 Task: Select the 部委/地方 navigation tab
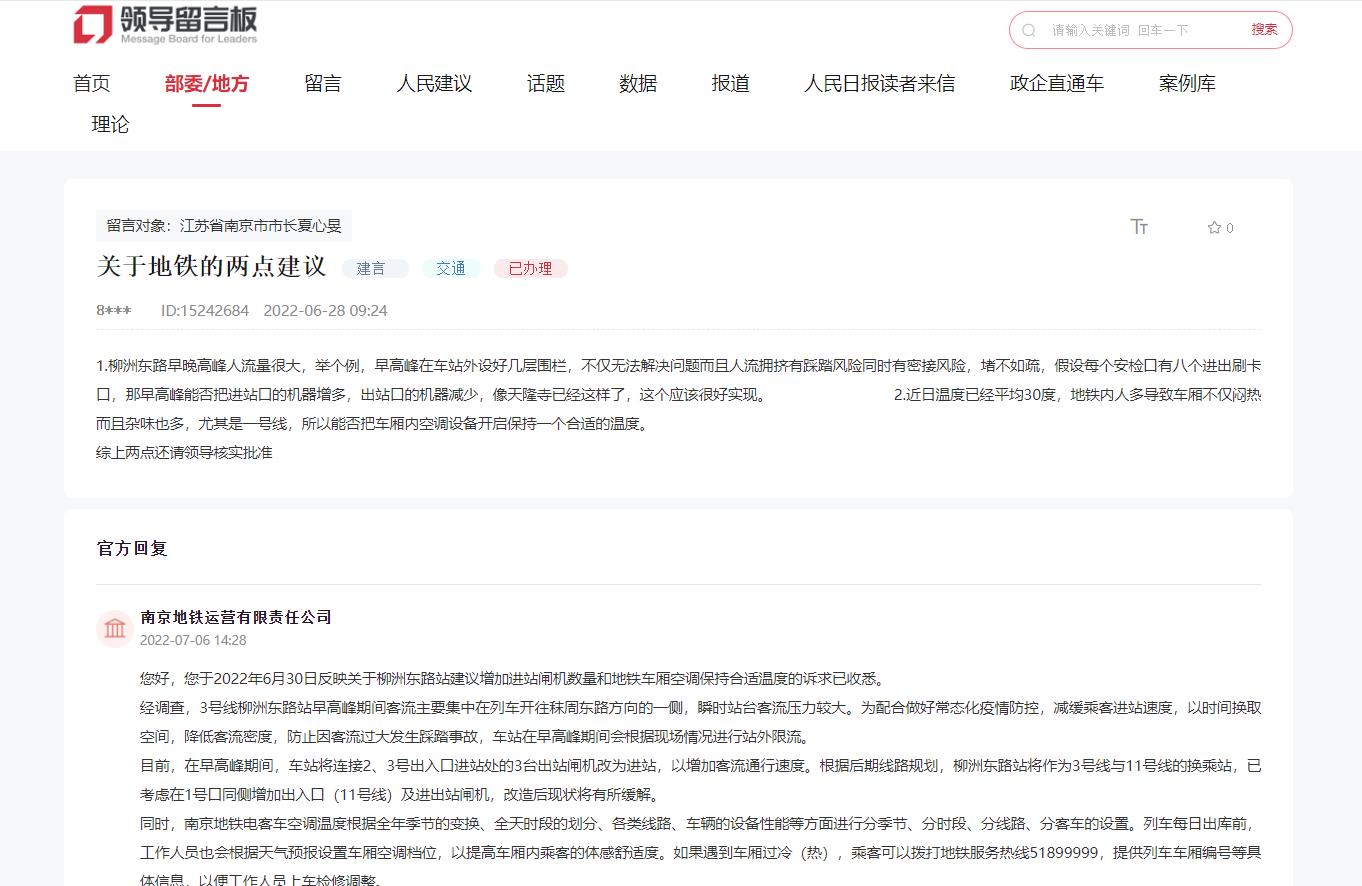pyautogui.click(x=206, y=84)
